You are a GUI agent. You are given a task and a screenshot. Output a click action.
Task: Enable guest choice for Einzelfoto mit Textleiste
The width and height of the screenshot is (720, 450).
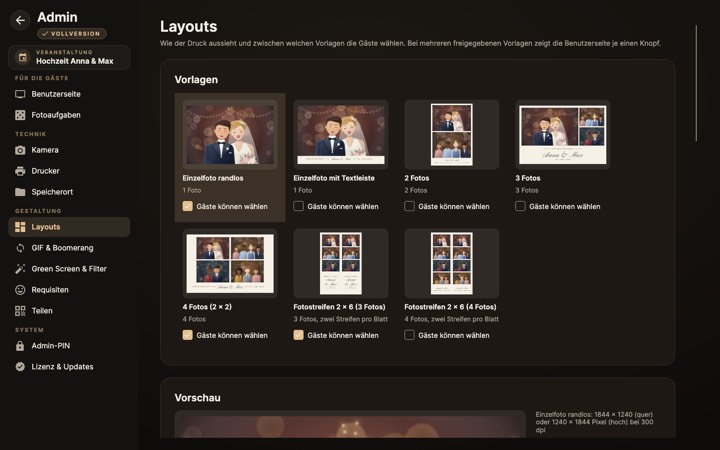(298, 206)
